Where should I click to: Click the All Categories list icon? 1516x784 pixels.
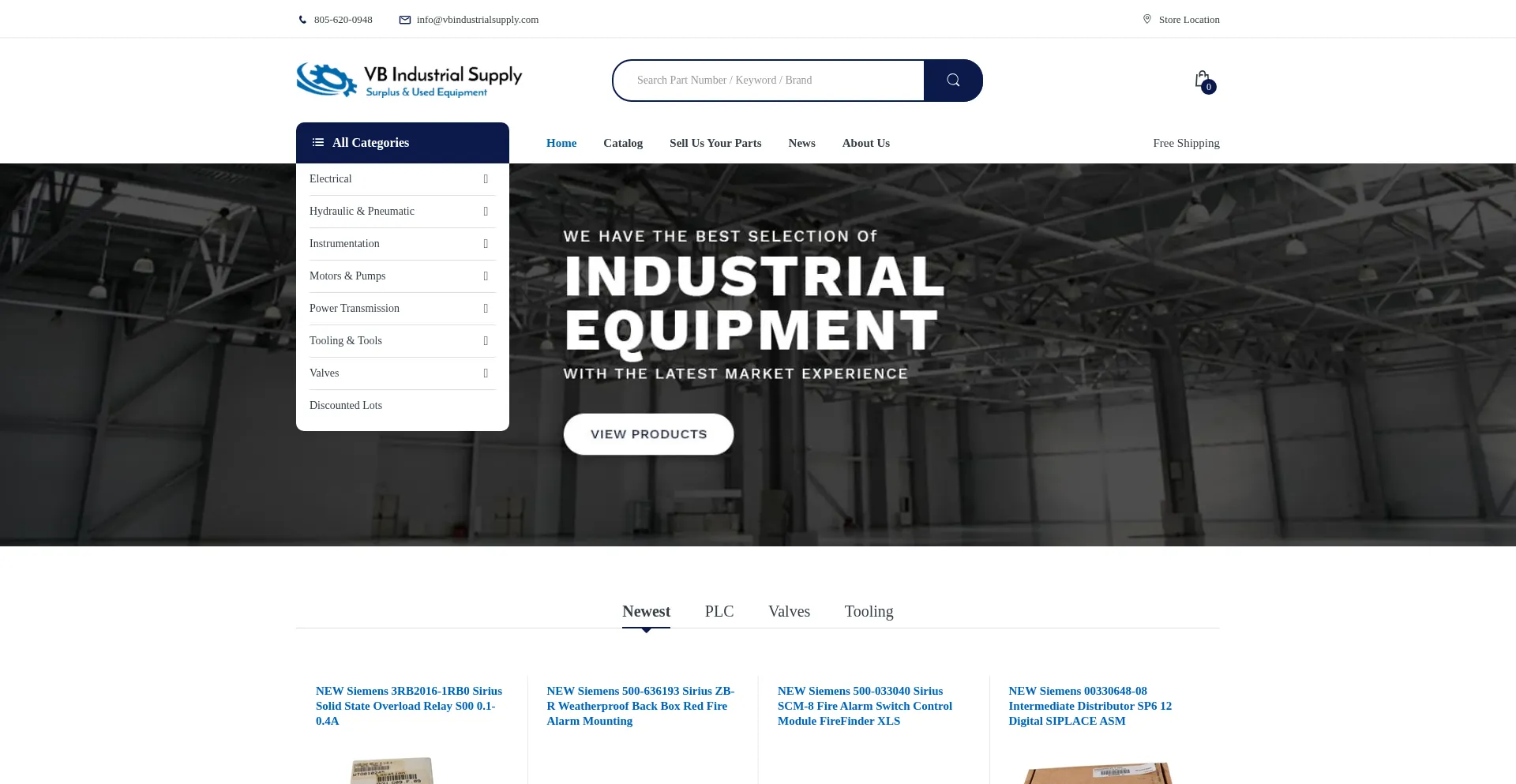coord(318,142)
